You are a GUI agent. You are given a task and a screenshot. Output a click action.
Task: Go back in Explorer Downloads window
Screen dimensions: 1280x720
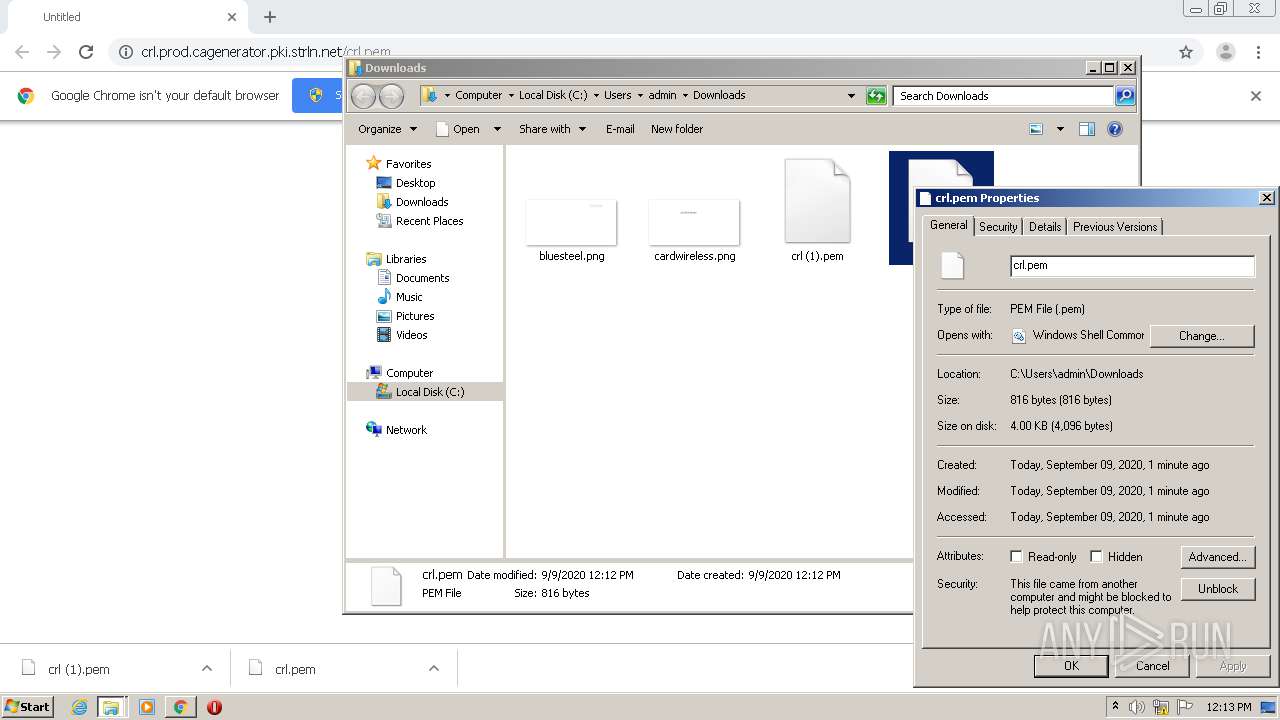364,96
